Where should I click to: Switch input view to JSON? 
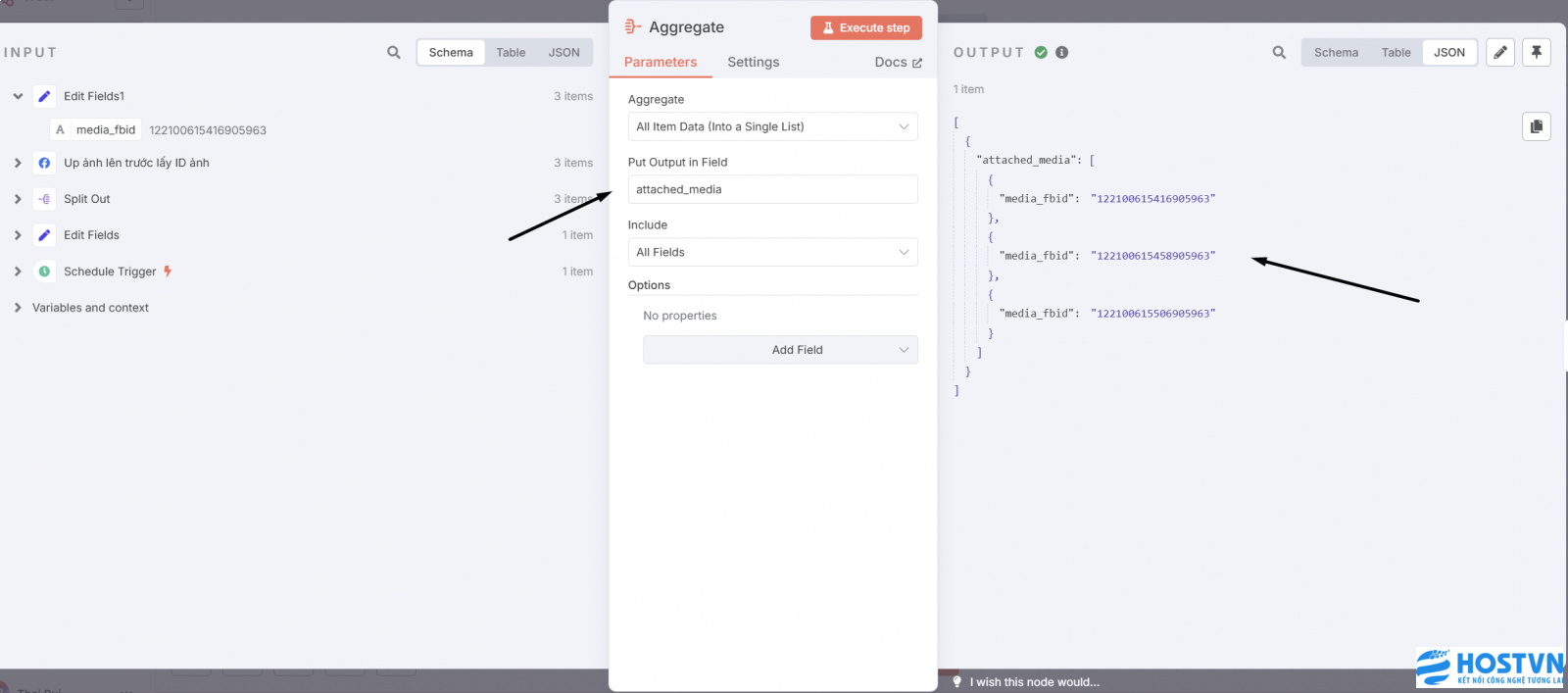[563, 53]
